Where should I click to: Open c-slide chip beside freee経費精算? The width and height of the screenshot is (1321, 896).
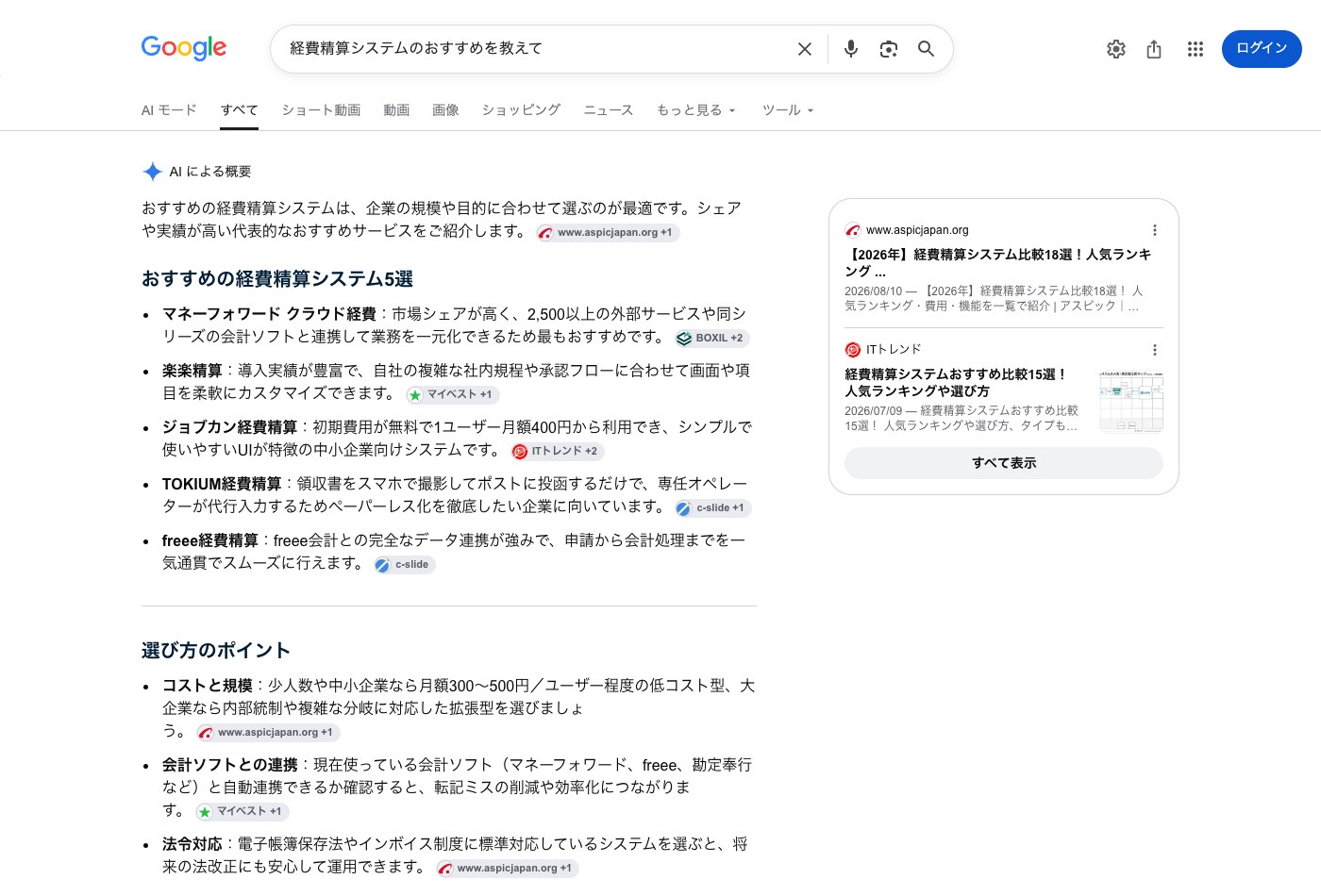[404, 565]
